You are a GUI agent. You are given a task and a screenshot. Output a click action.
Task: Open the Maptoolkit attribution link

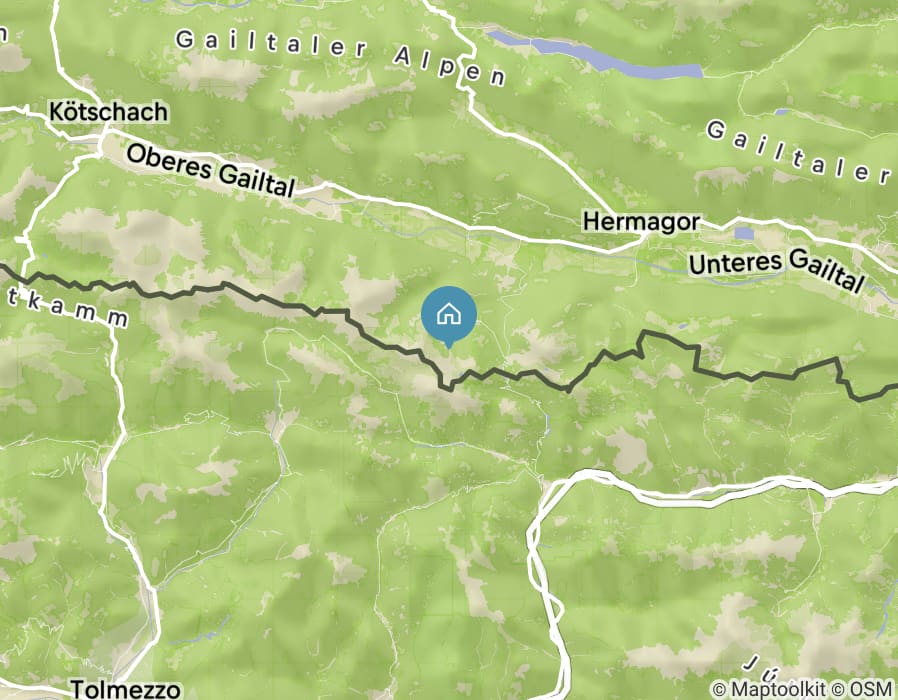(777, 689)
